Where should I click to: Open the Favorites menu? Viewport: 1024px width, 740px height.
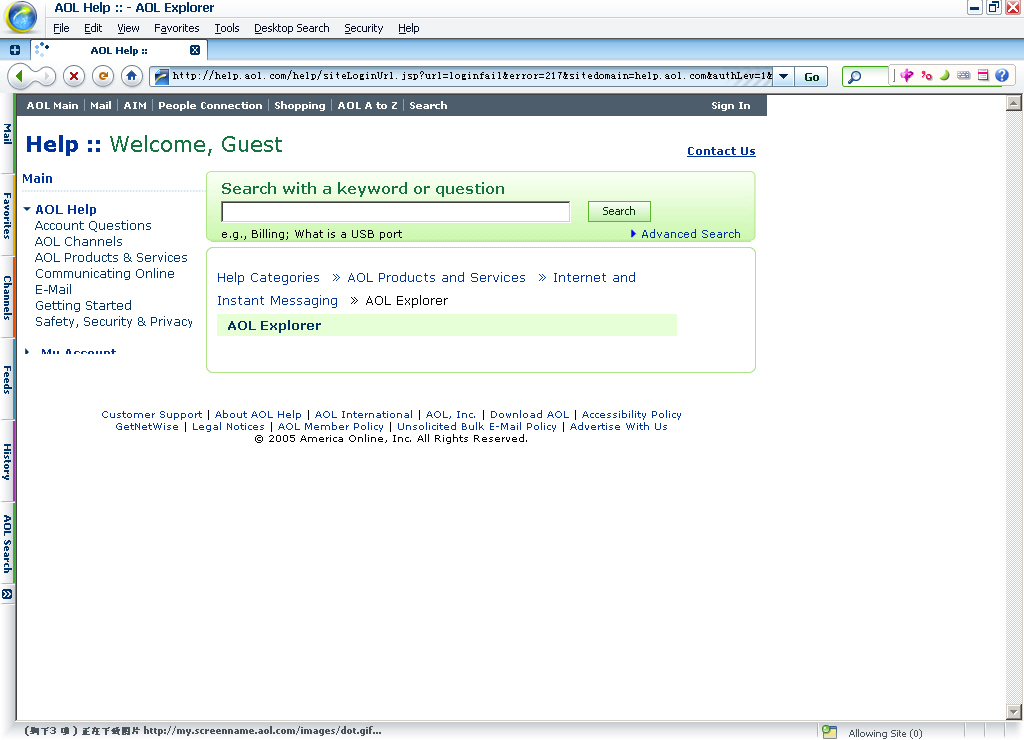176,28
